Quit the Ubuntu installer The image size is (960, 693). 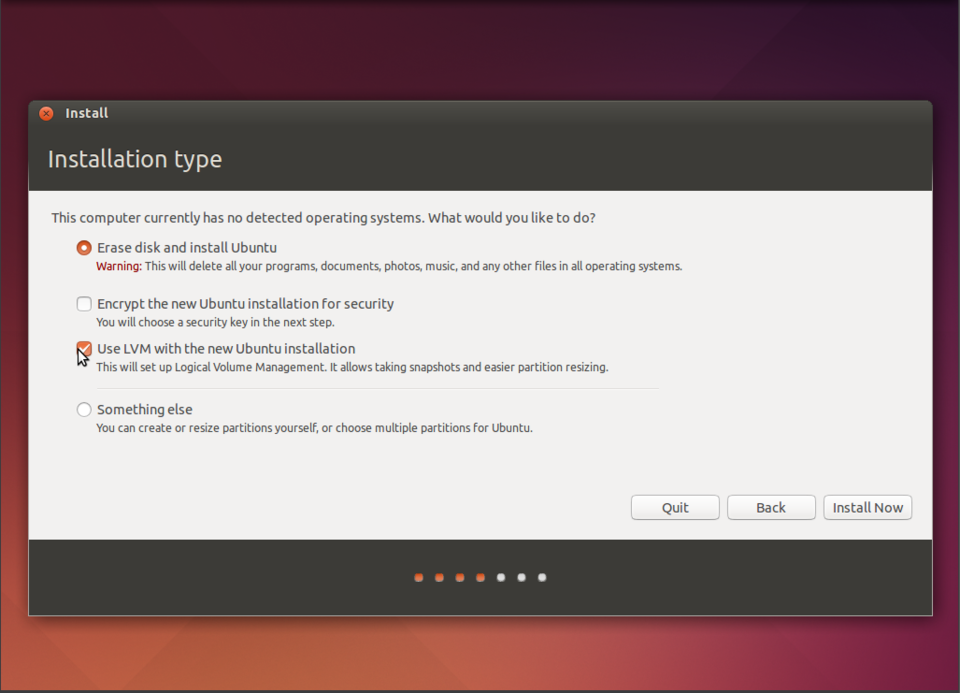coord(674,507)
